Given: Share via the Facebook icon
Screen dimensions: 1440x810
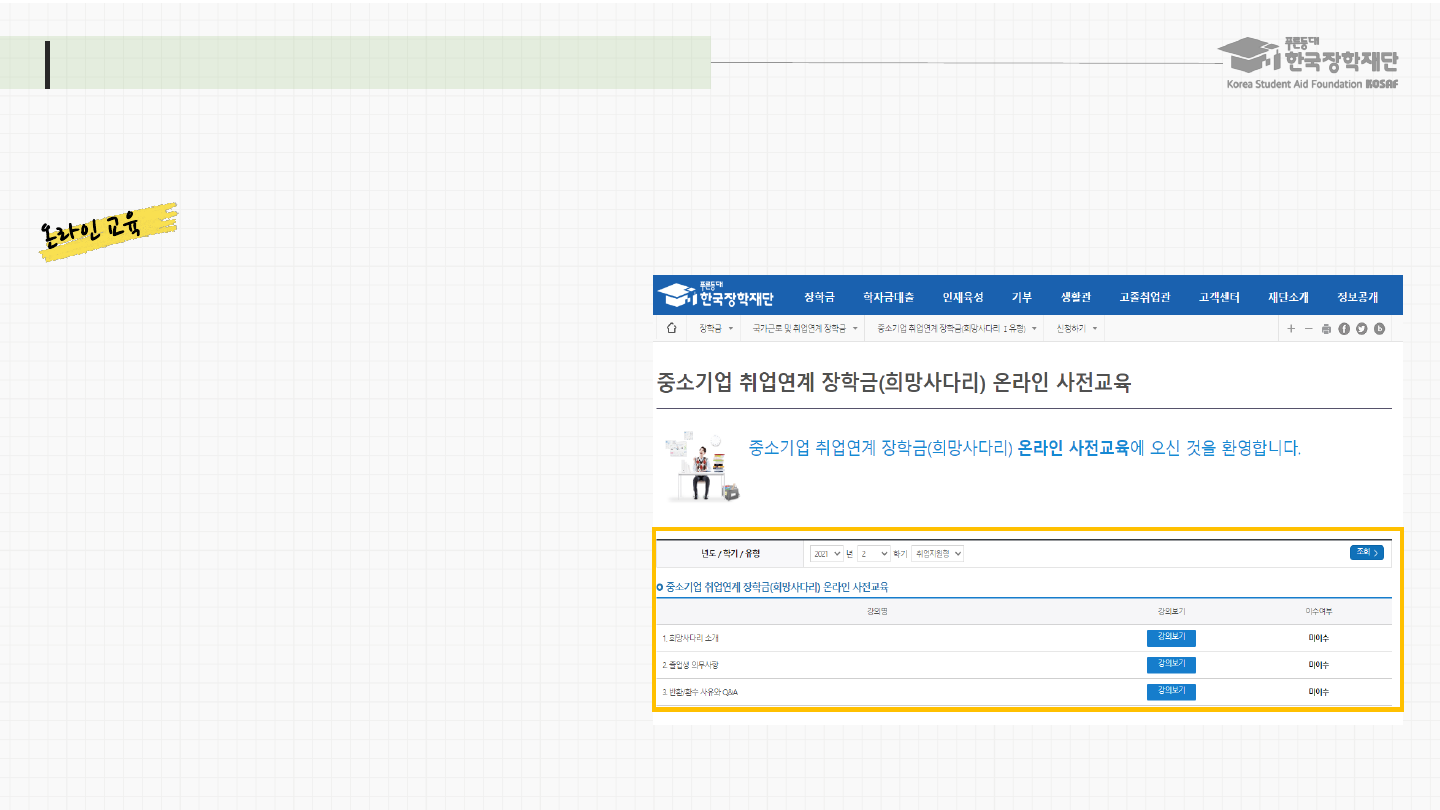Looking at the screenshot, I should (x=1344, y=329).
